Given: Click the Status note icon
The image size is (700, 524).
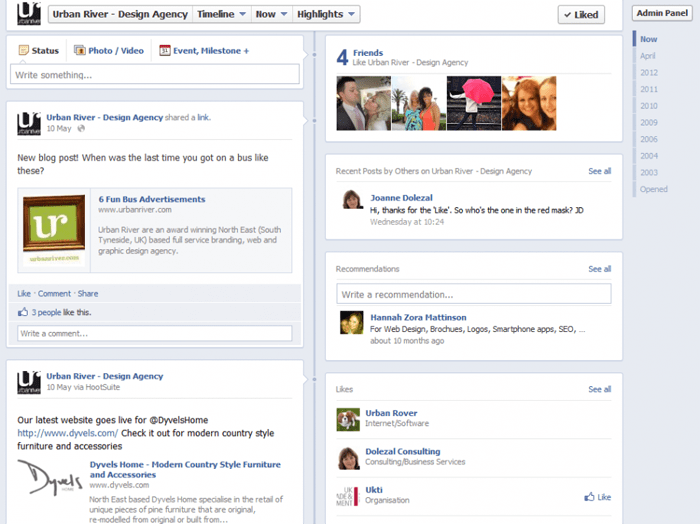Looking at the screenshot, I should point(24,50).
